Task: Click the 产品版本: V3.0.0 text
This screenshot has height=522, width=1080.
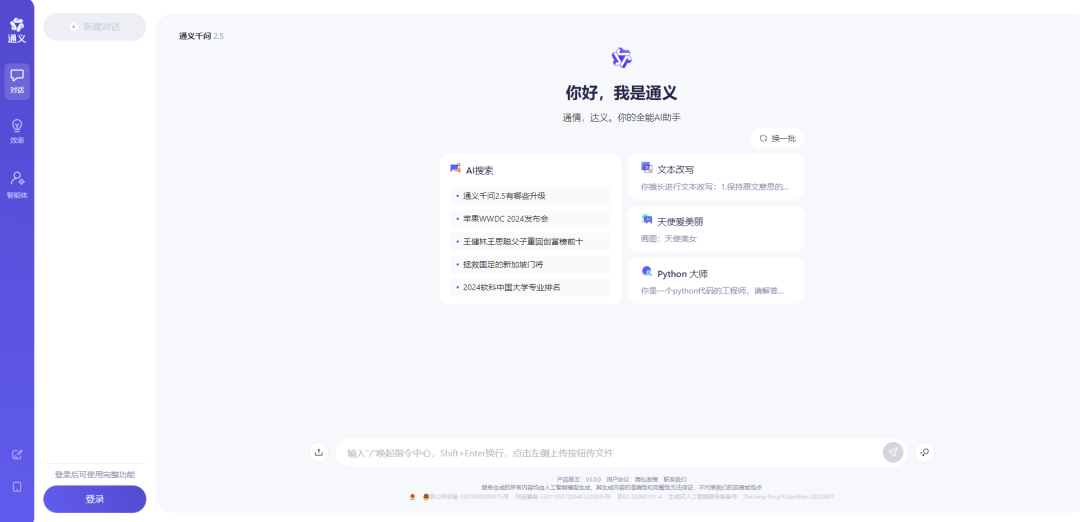Action: 579,479
